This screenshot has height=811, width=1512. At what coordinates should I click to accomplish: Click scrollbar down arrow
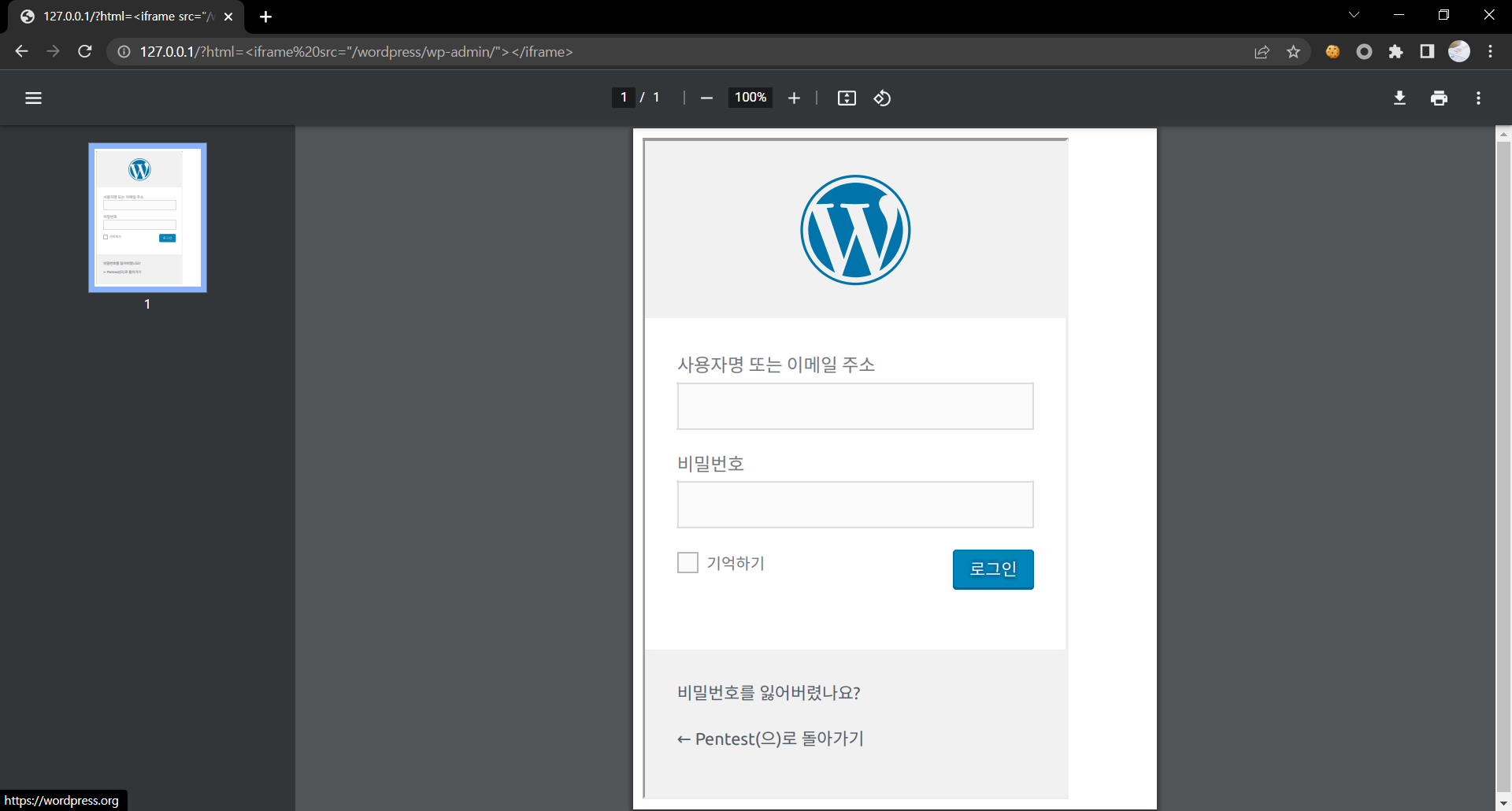1503,803
